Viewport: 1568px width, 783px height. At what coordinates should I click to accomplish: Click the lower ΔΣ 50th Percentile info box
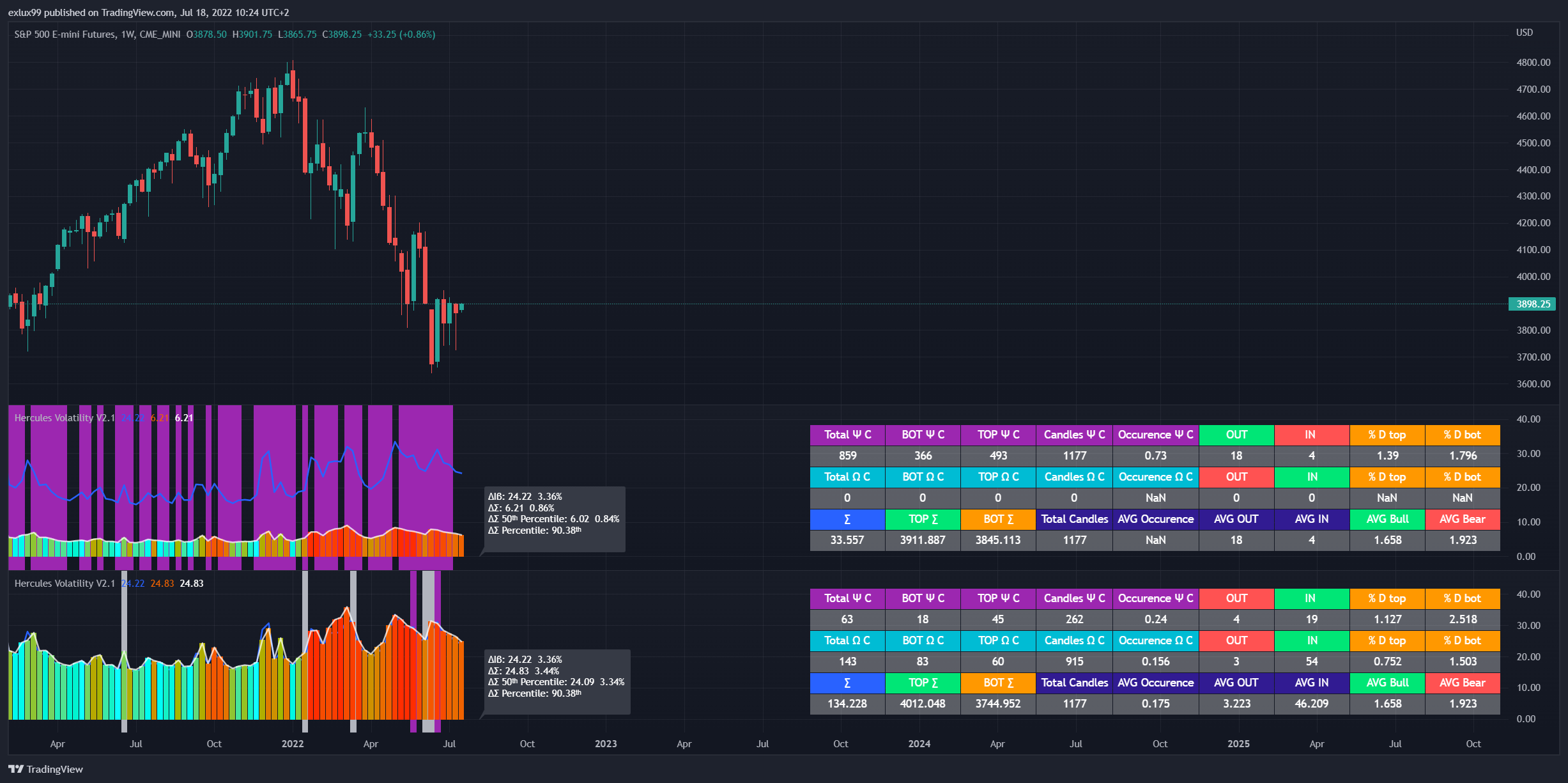click(x=557, y=682)
